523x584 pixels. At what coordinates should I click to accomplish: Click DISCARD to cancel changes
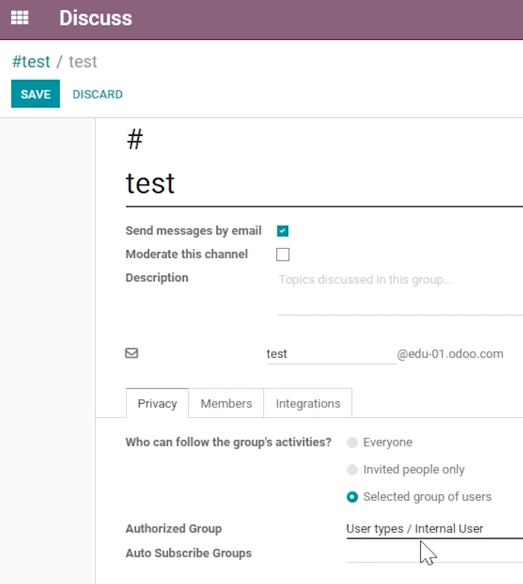pyautogui.click(x=98, y=94)
